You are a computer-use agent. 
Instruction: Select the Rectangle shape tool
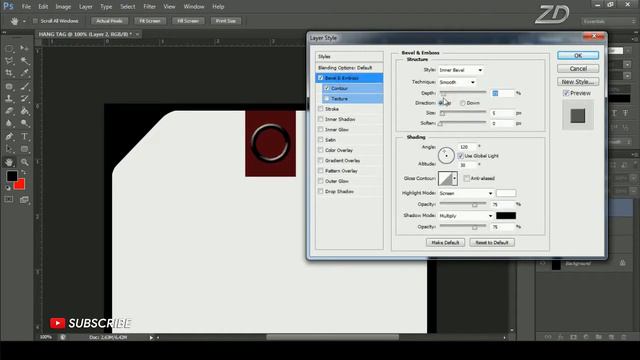[x=24, y=149]
